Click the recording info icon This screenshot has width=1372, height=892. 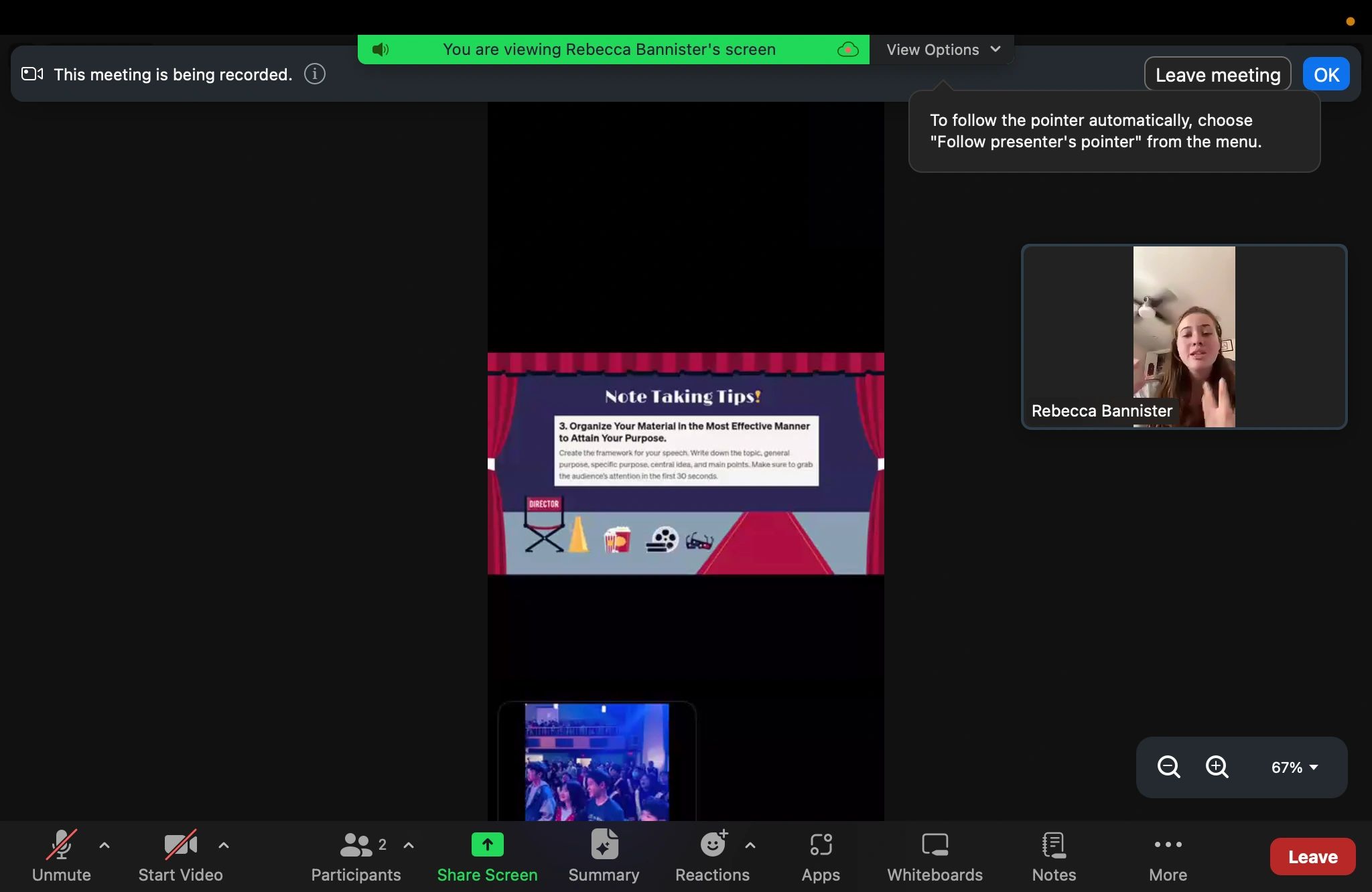[315, 74]
